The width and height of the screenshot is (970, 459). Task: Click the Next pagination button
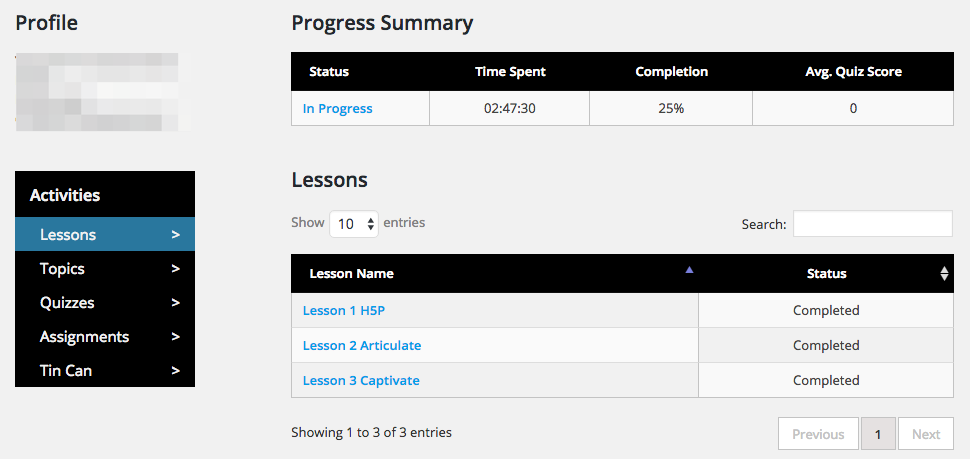925,434
